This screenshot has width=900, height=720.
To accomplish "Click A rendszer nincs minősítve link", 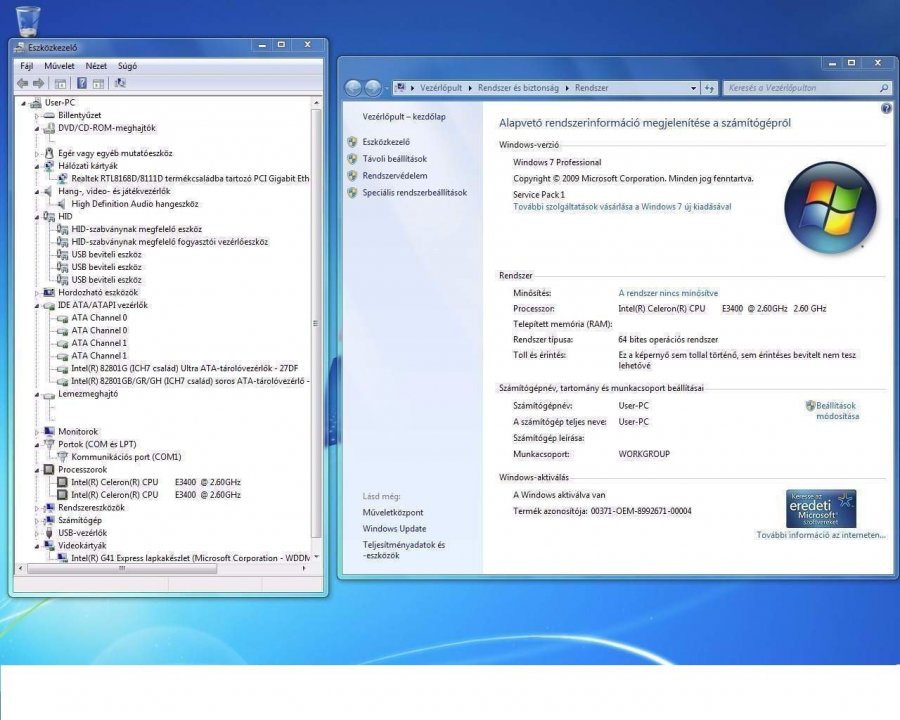I will click(668, 293).
